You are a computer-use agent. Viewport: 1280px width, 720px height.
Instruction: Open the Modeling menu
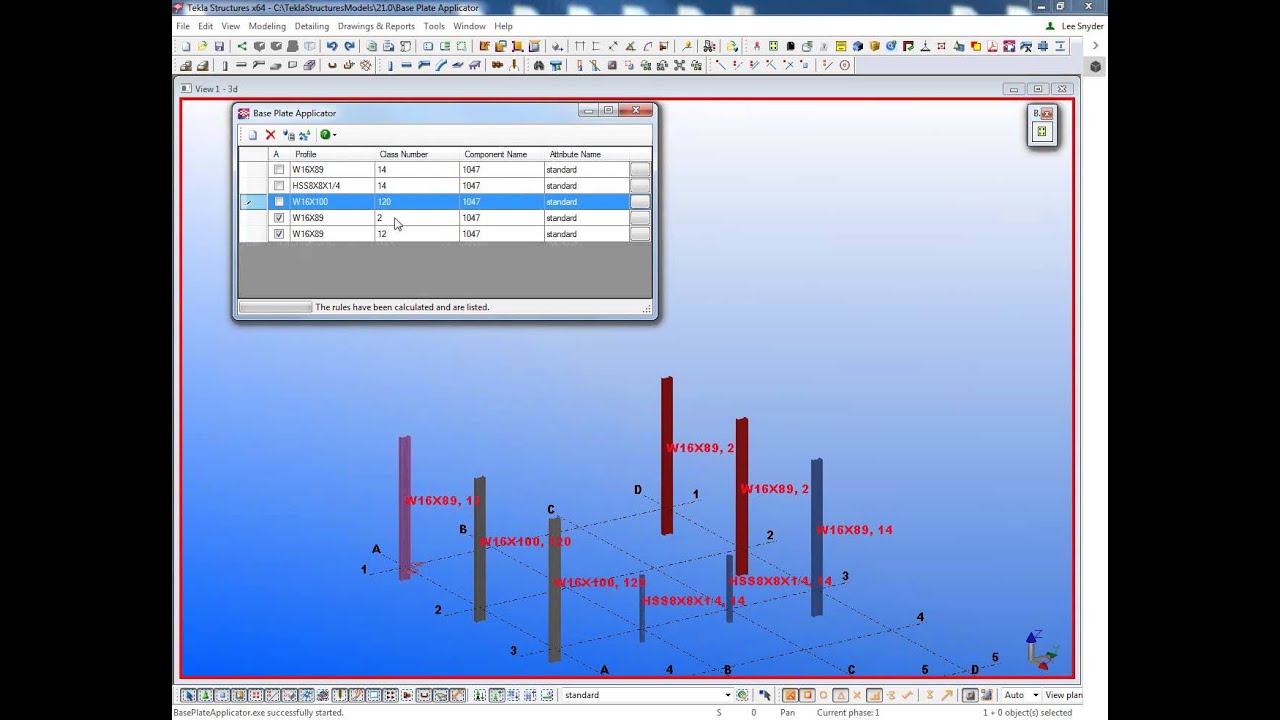267,26
